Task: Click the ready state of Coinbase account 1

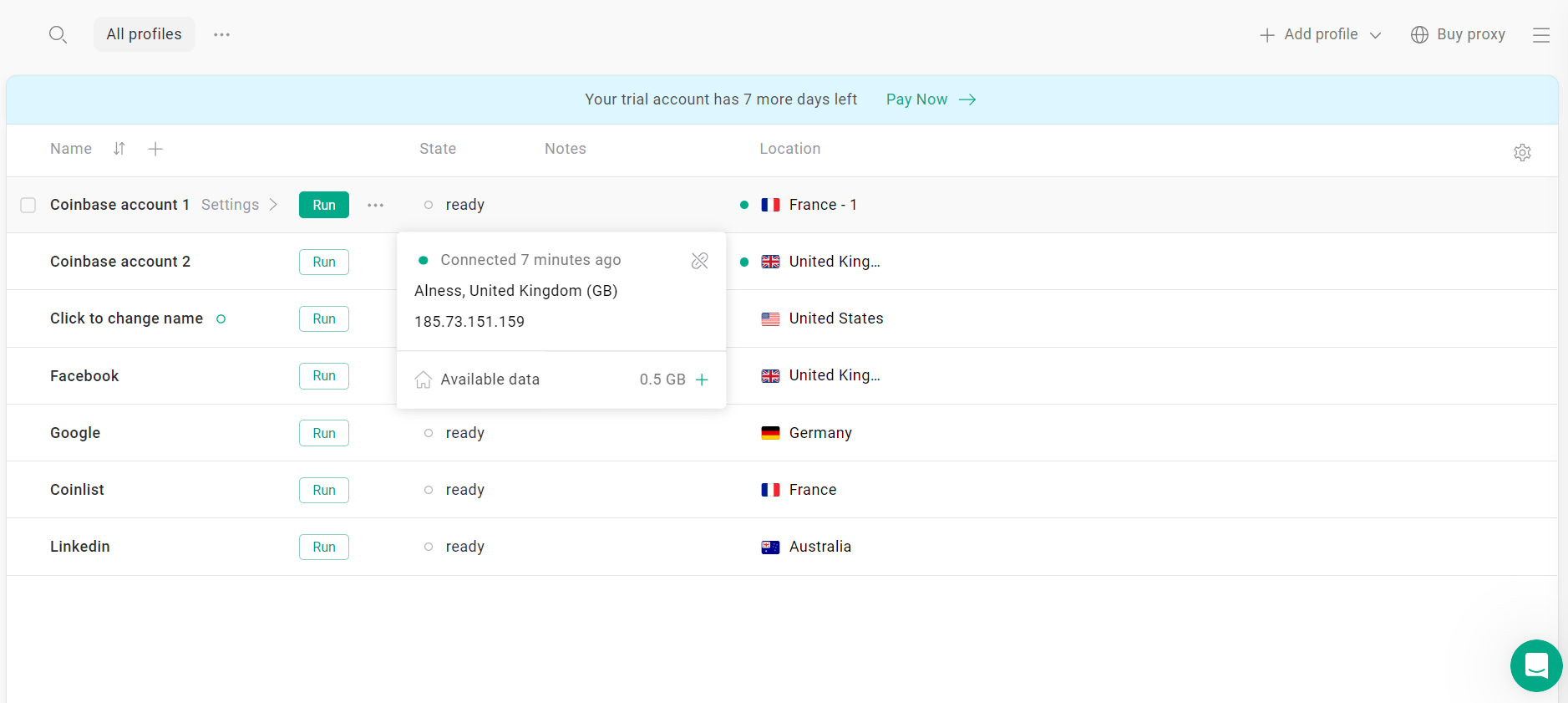Action: [x=464, y=205]
